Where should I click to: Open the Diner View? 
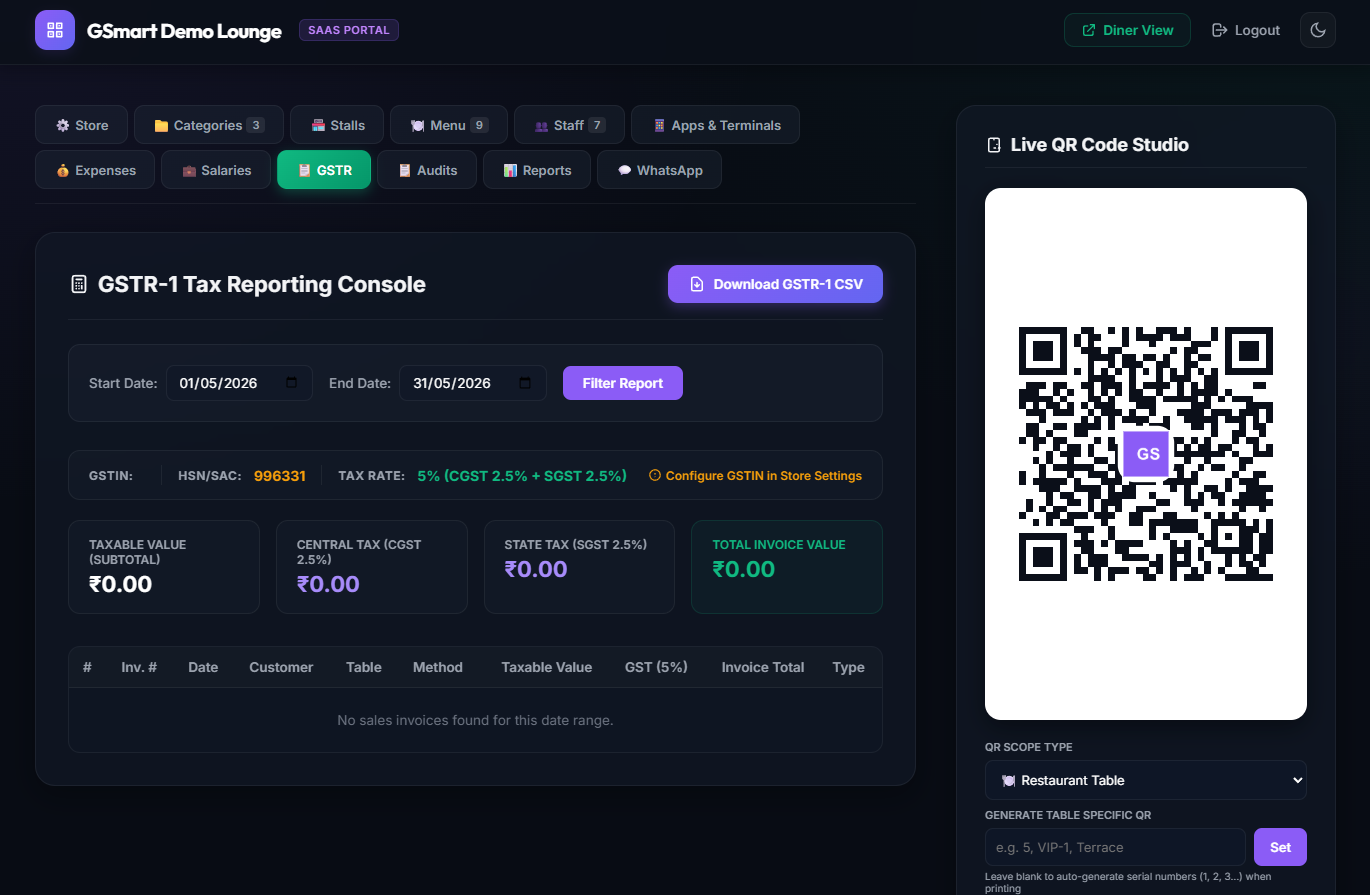[1127, 30]
